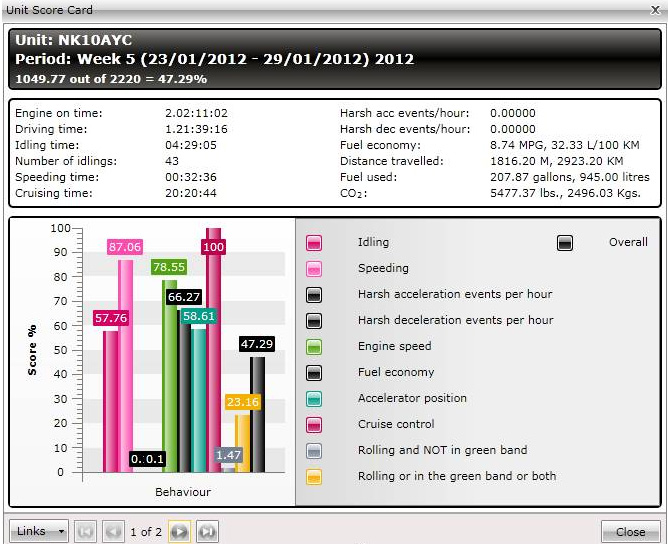Jump to the last score card page
Image resolution: width=668 pixels, height=544 pixels.
tap(207, 532)
